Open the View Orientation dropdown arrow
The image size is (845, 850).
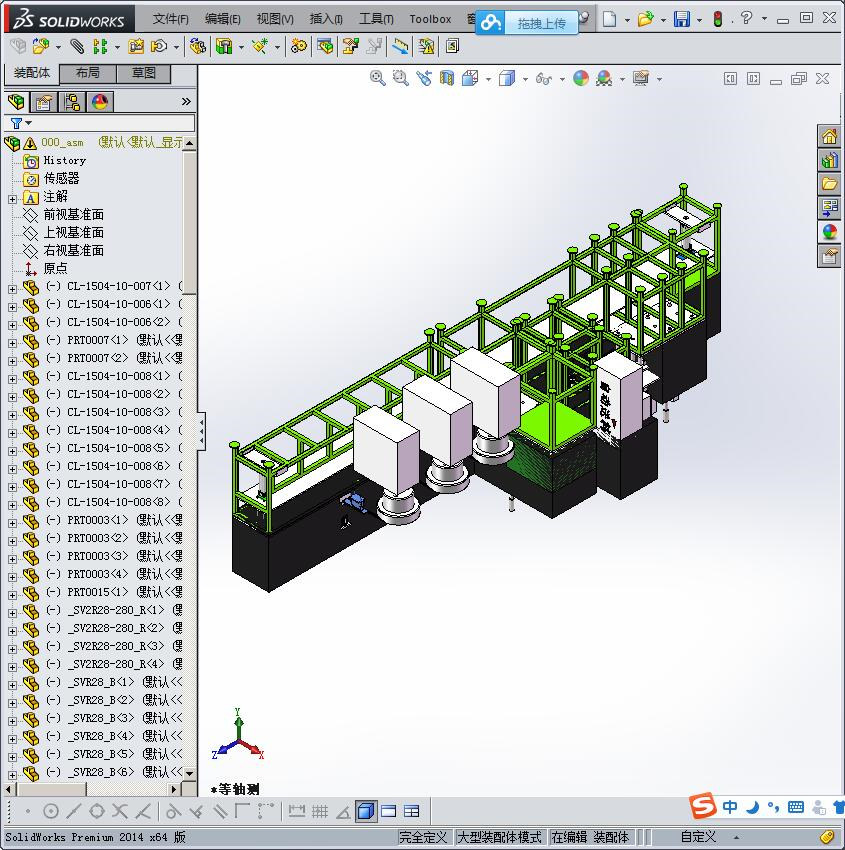pos(488,79)
